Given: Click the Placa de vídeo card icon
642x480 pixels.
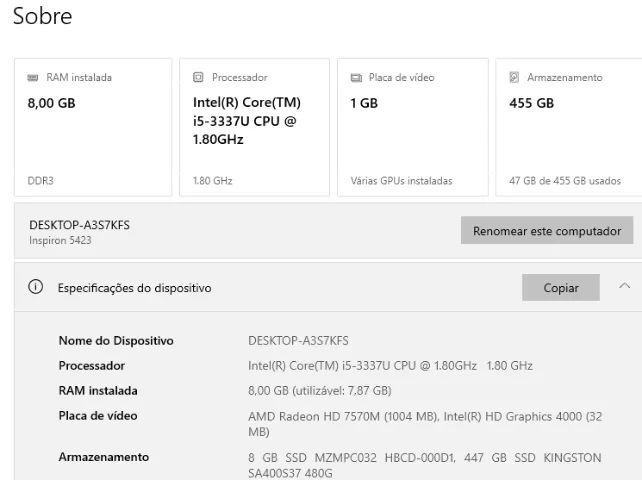Looking at the screenshot, I should coord(356,77).
